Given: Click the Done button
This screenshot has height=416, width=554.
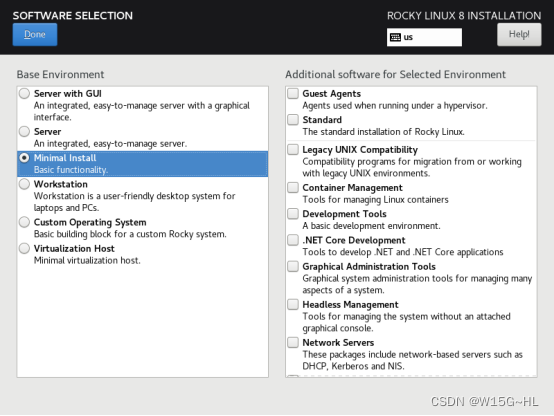Looking at the screenshot, I should coord(35,35).
